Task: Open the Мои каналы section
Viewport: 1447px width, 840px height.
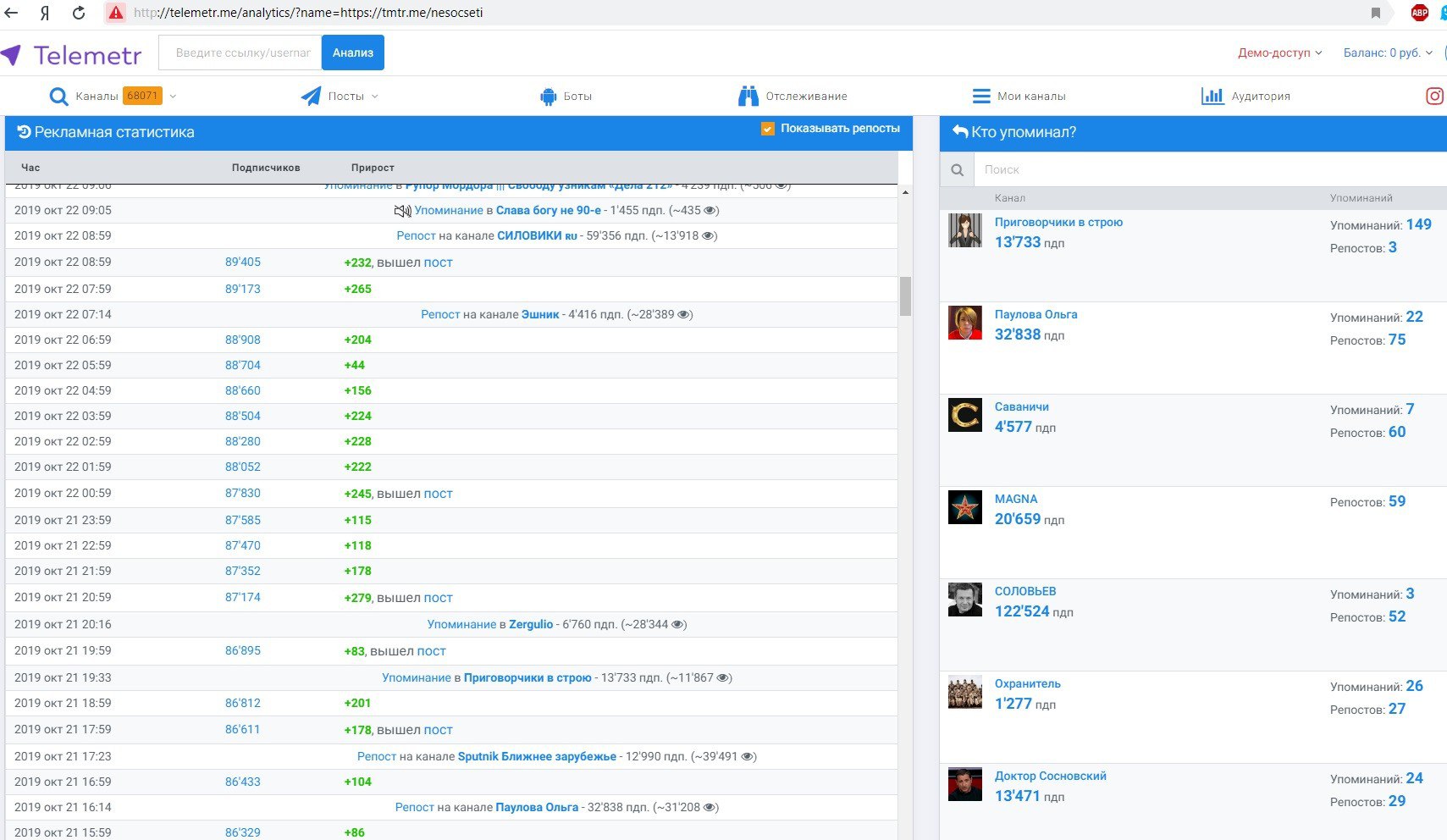Action: click(x=1031, y=96)
